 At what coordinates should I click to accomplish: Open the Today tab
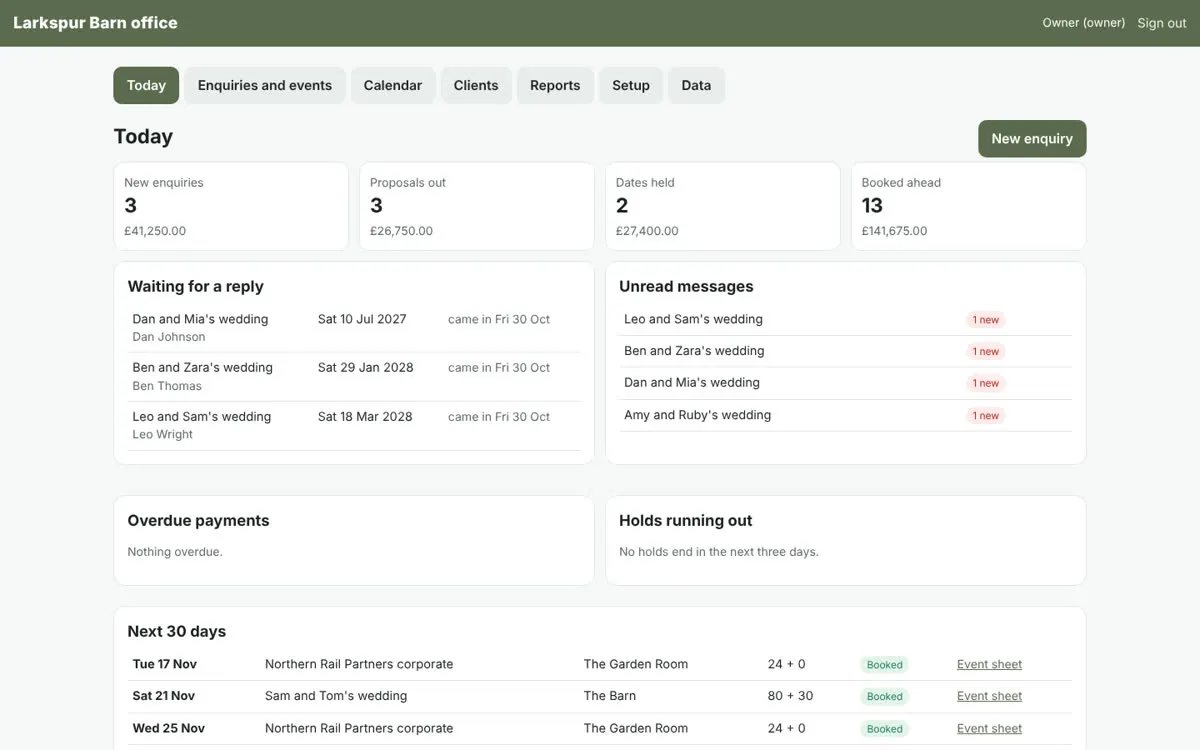[x=146, y=85]
